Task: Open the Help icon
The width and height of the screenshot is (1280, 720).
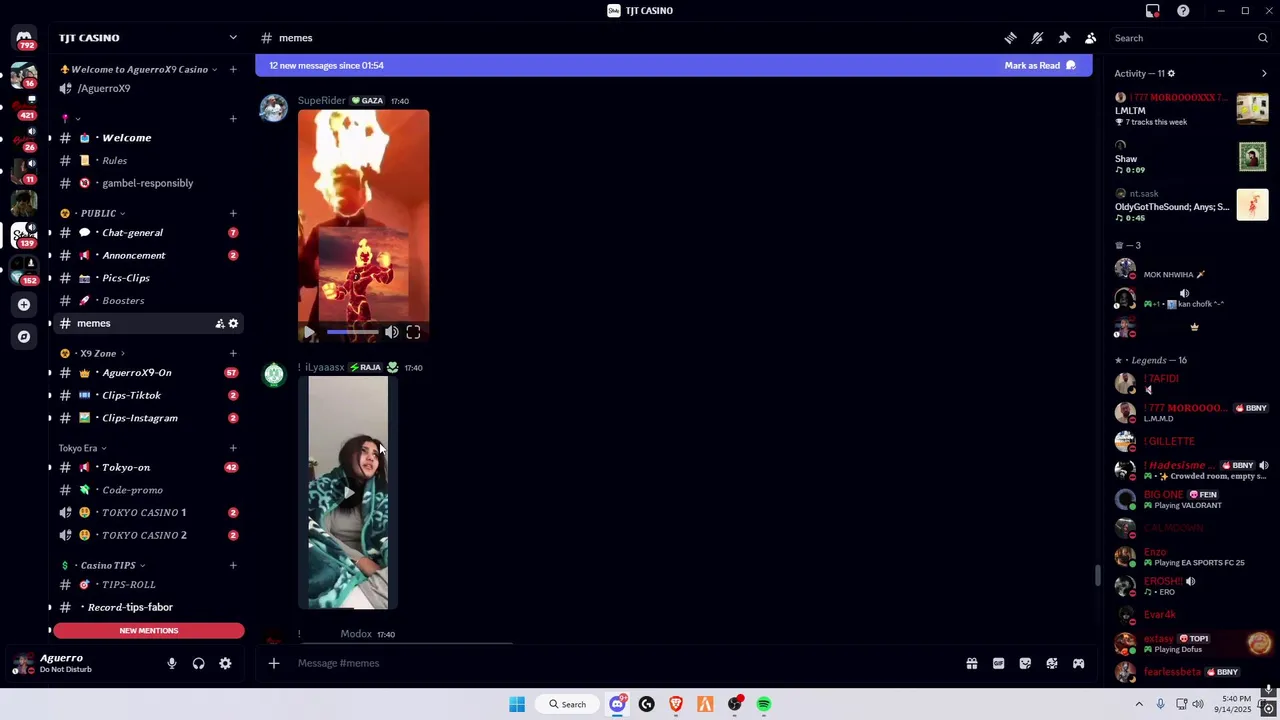Action: (1183, 11)
